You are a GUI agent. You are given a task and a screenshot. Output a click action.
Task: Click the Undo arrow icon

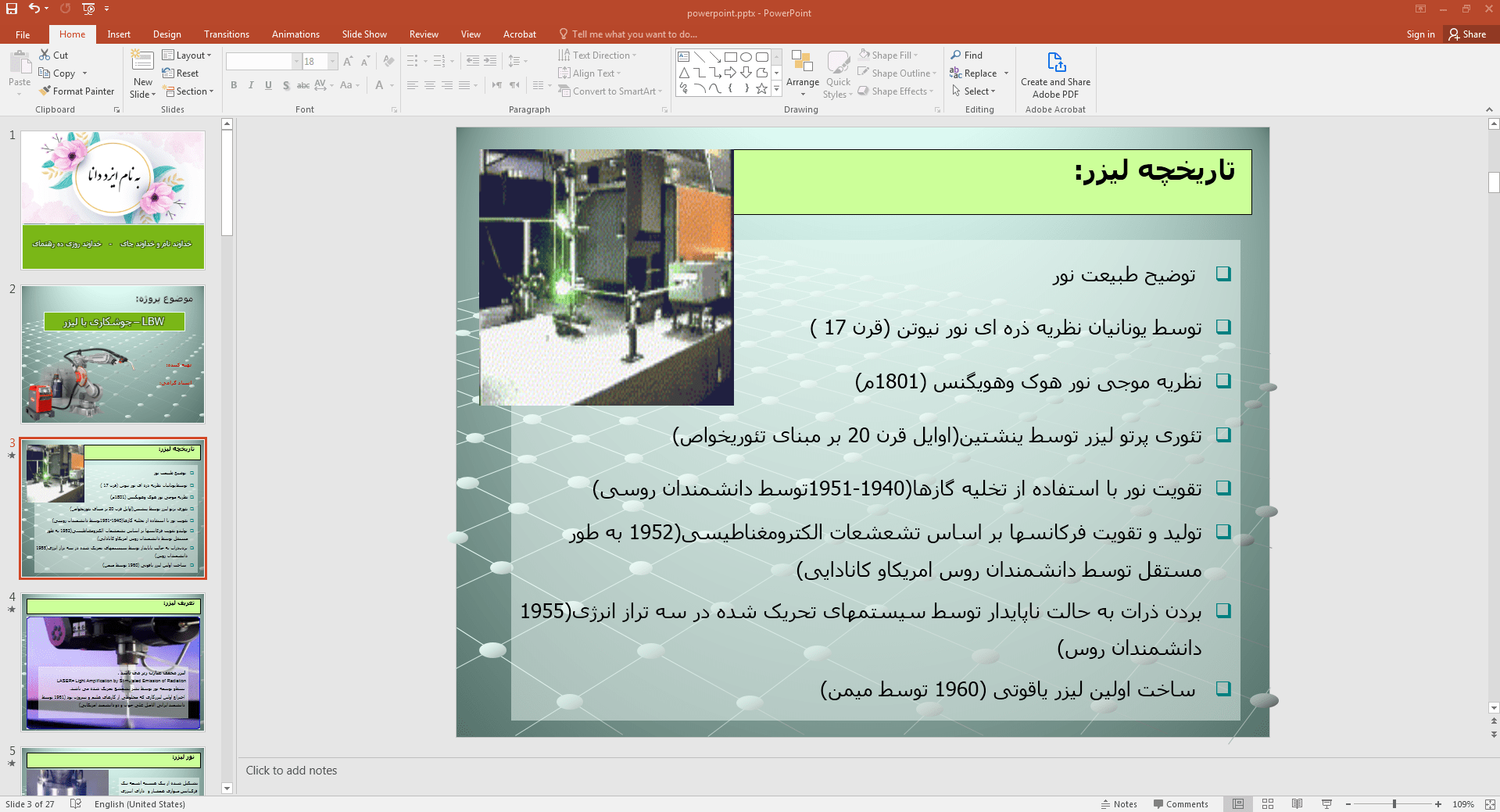coord(34,9)
